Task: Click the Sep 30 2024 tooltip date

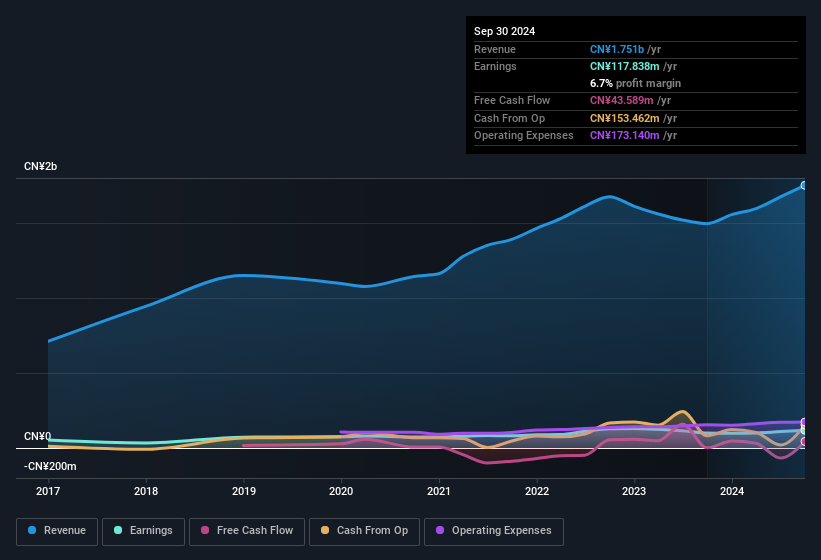Action: tap(504, 31)
